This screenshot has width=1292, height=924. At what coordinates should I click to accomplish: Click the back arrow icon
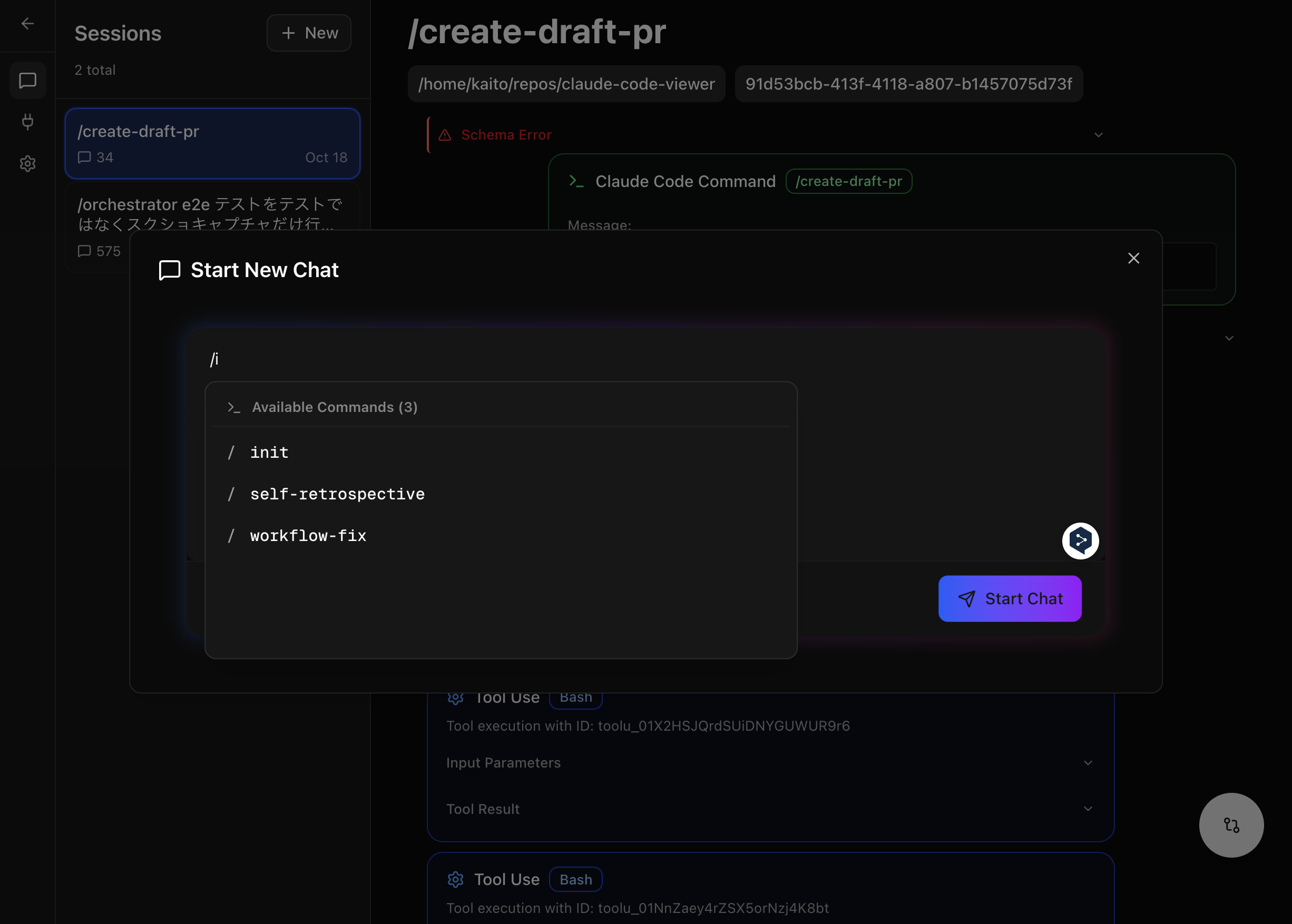point(27,23)
